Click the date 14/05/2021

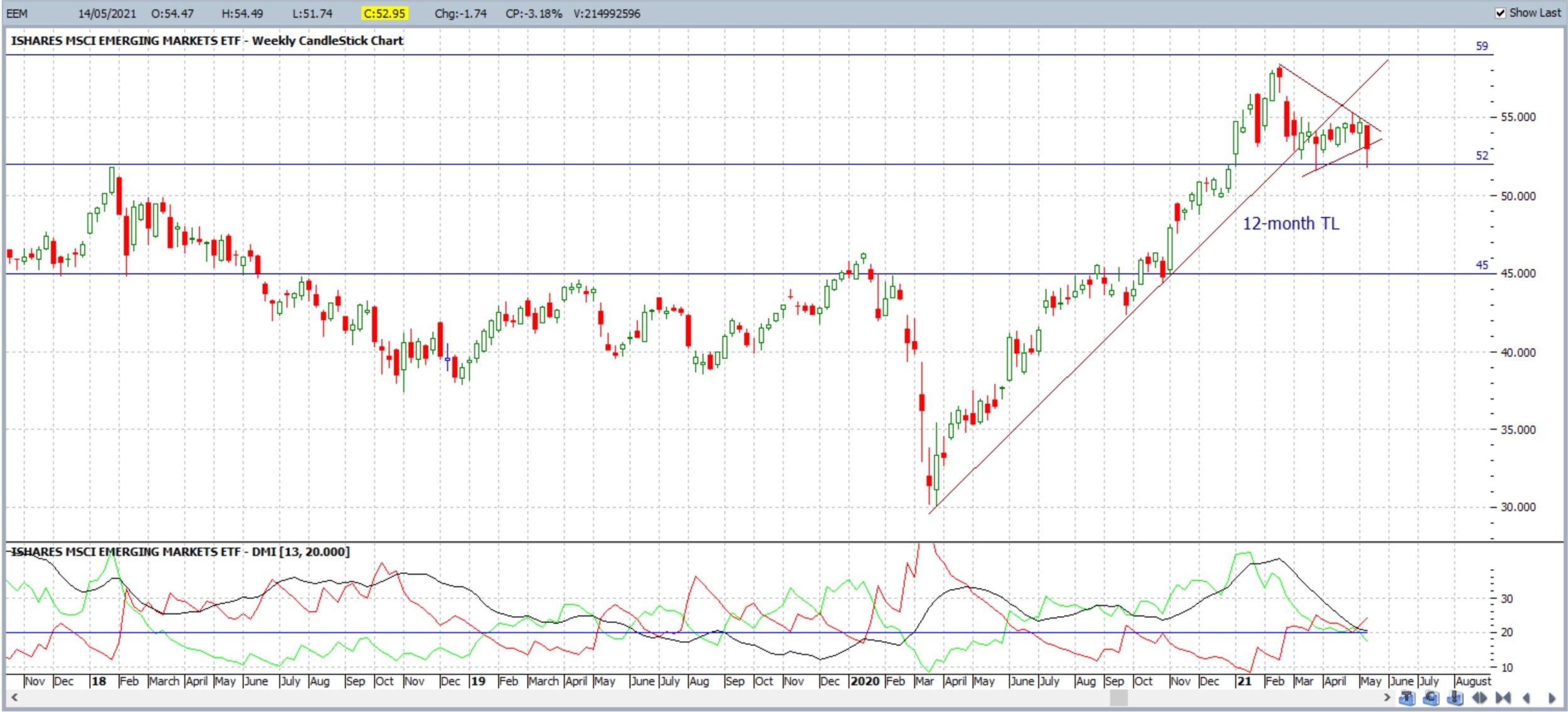[107, 13]
